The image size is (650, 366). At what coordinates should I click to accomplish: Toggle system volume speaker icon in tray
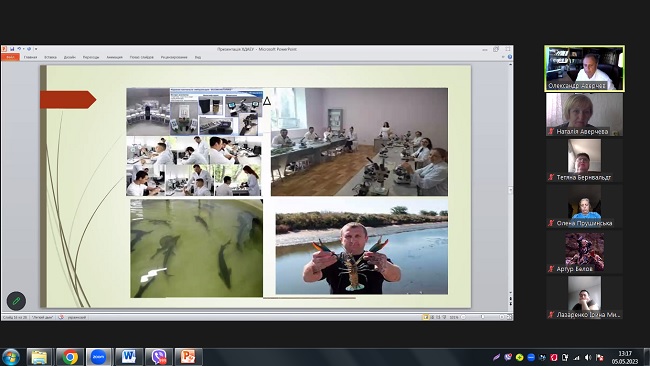588,357
